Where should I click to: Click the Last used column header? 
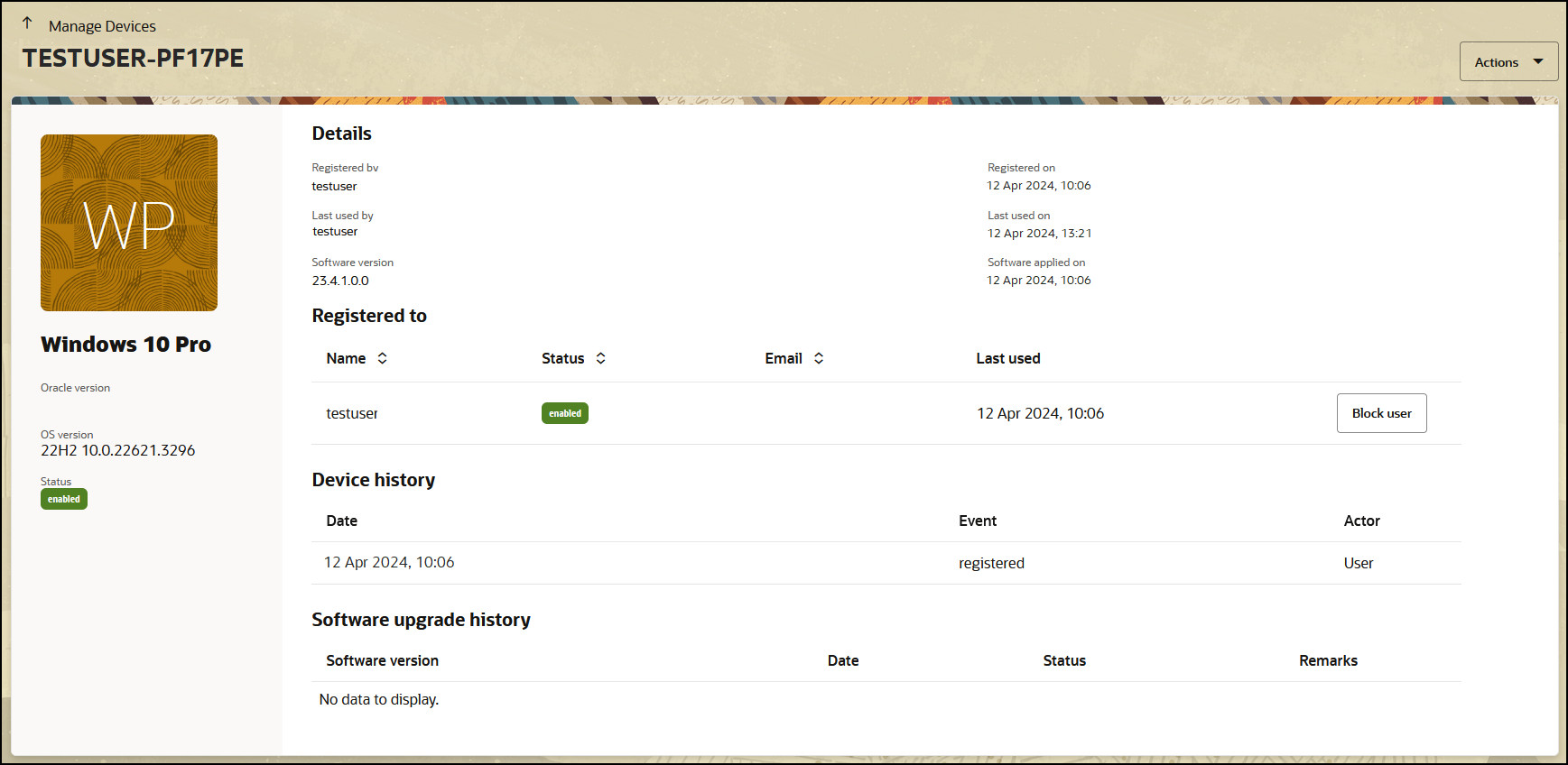click(x=1008, y=358)
